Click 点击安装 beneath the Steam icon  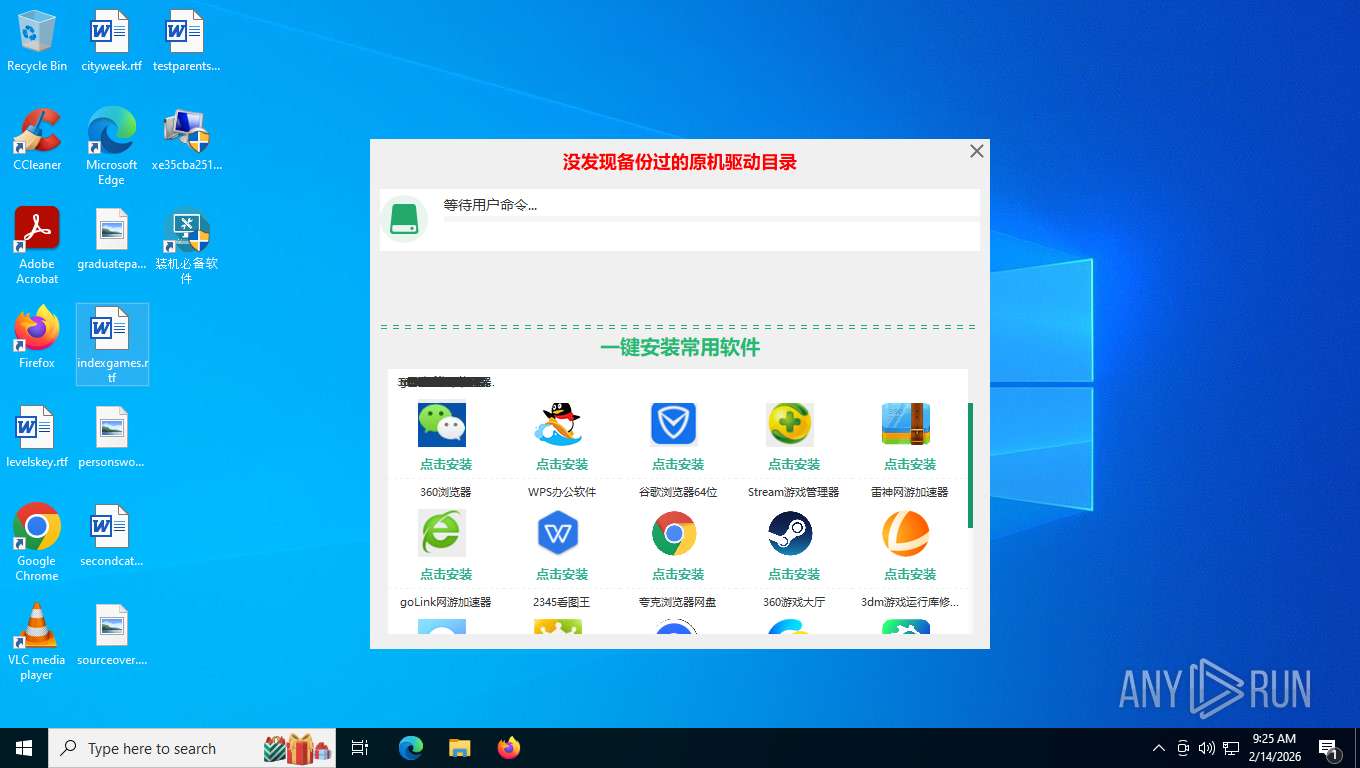tap(794, 574)
